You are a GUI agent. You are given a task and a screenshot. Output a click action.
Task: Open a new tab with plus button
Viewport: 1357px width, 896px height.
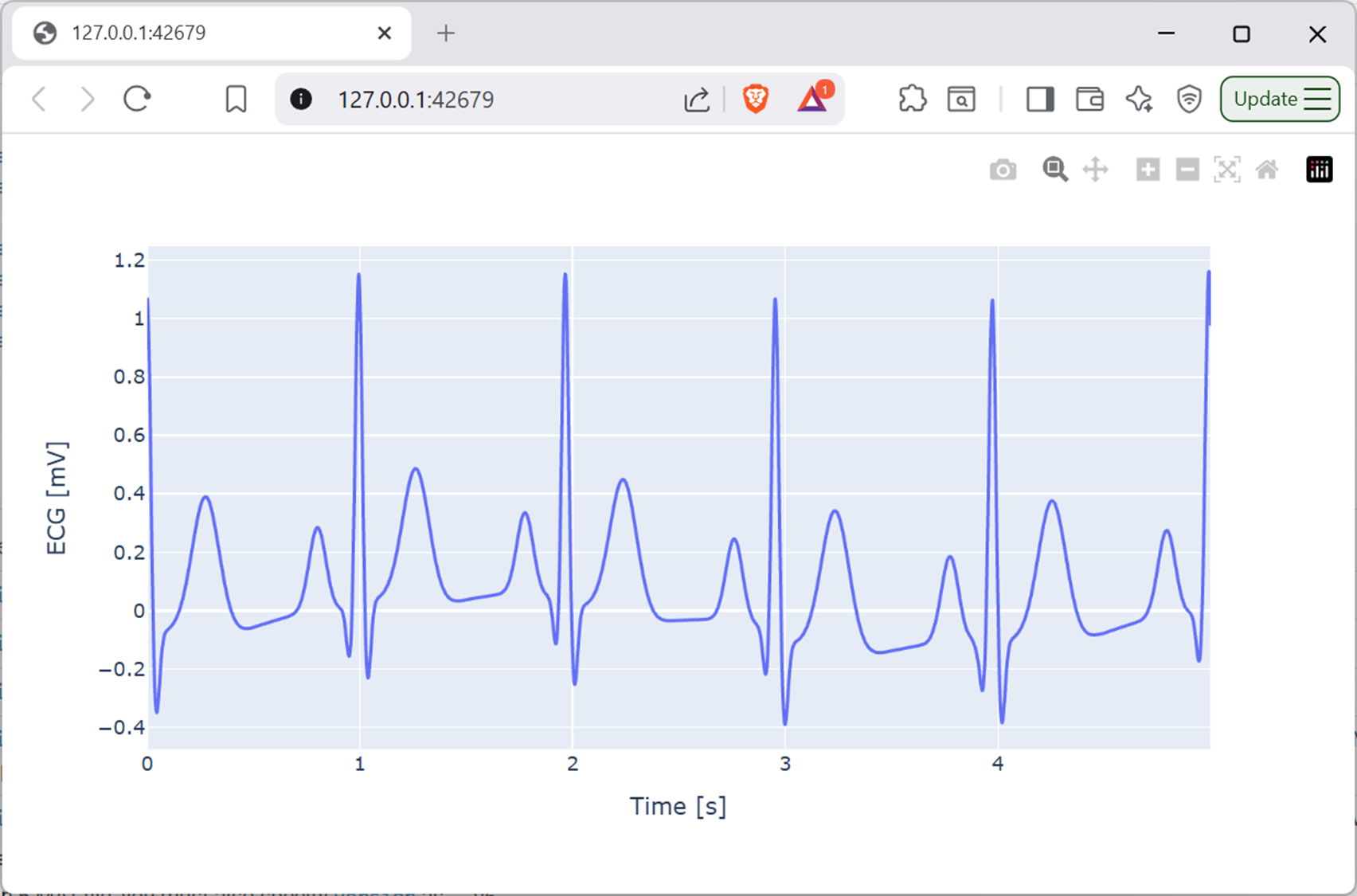(446, 33)
